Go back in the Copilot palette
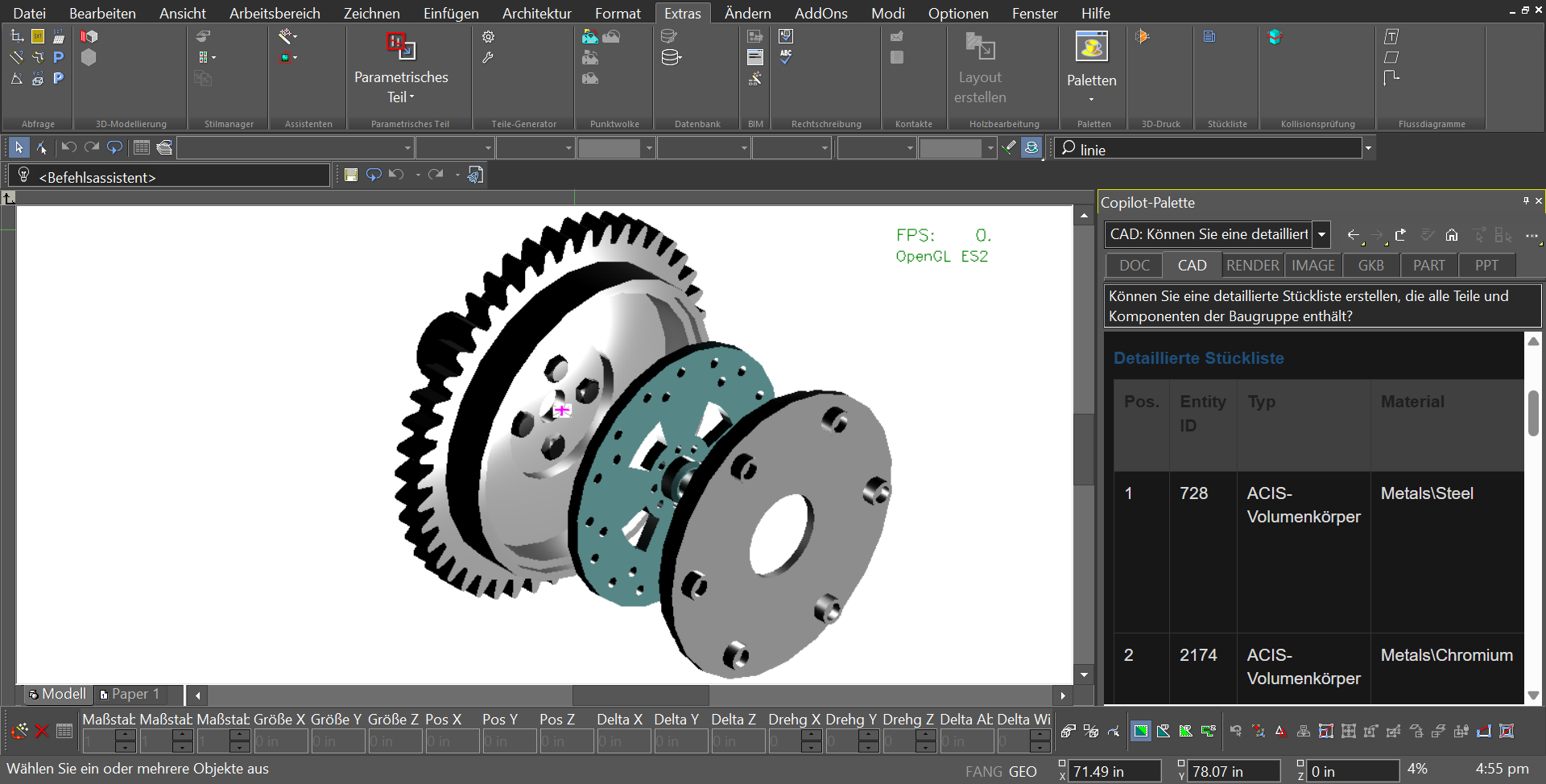This screenshot has width=1546, height=784. click(x=1354, y=235)
